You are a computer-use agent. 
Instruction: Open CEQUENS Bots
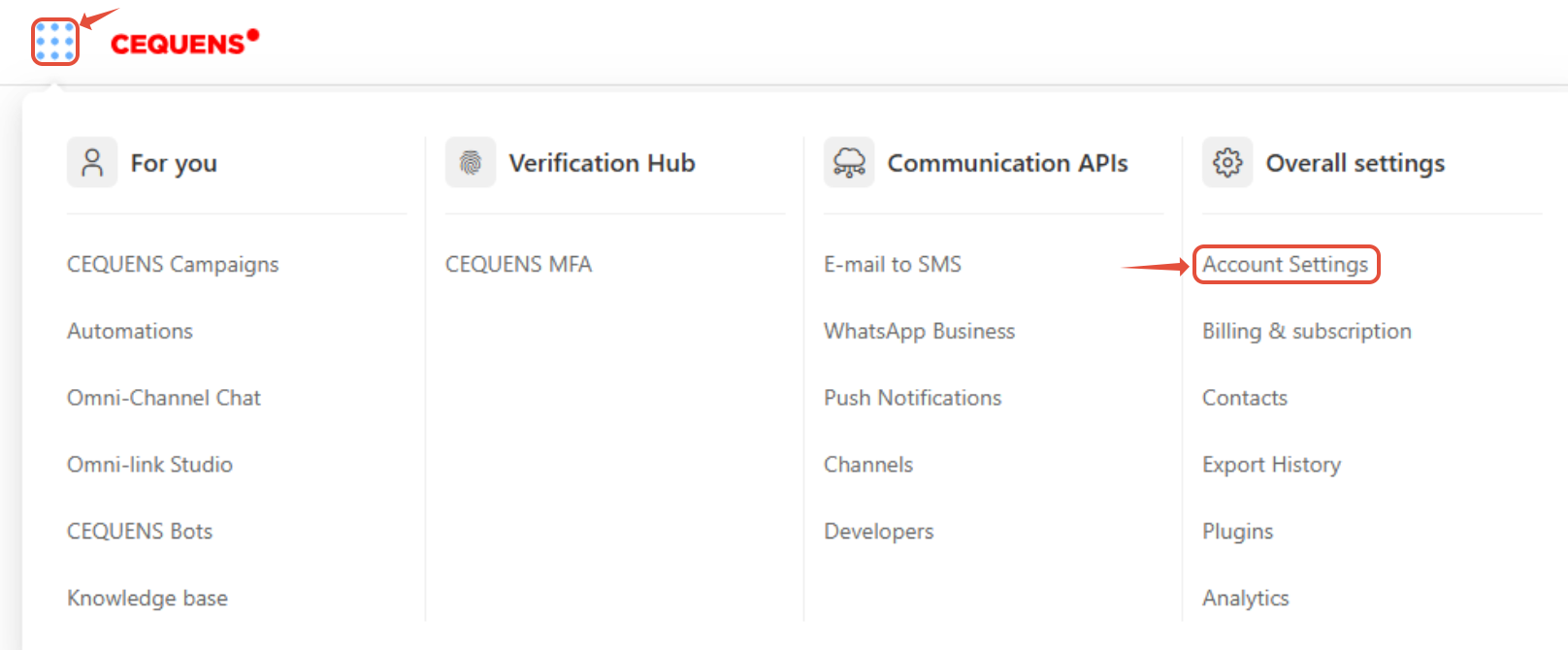(x=140, y=532)
